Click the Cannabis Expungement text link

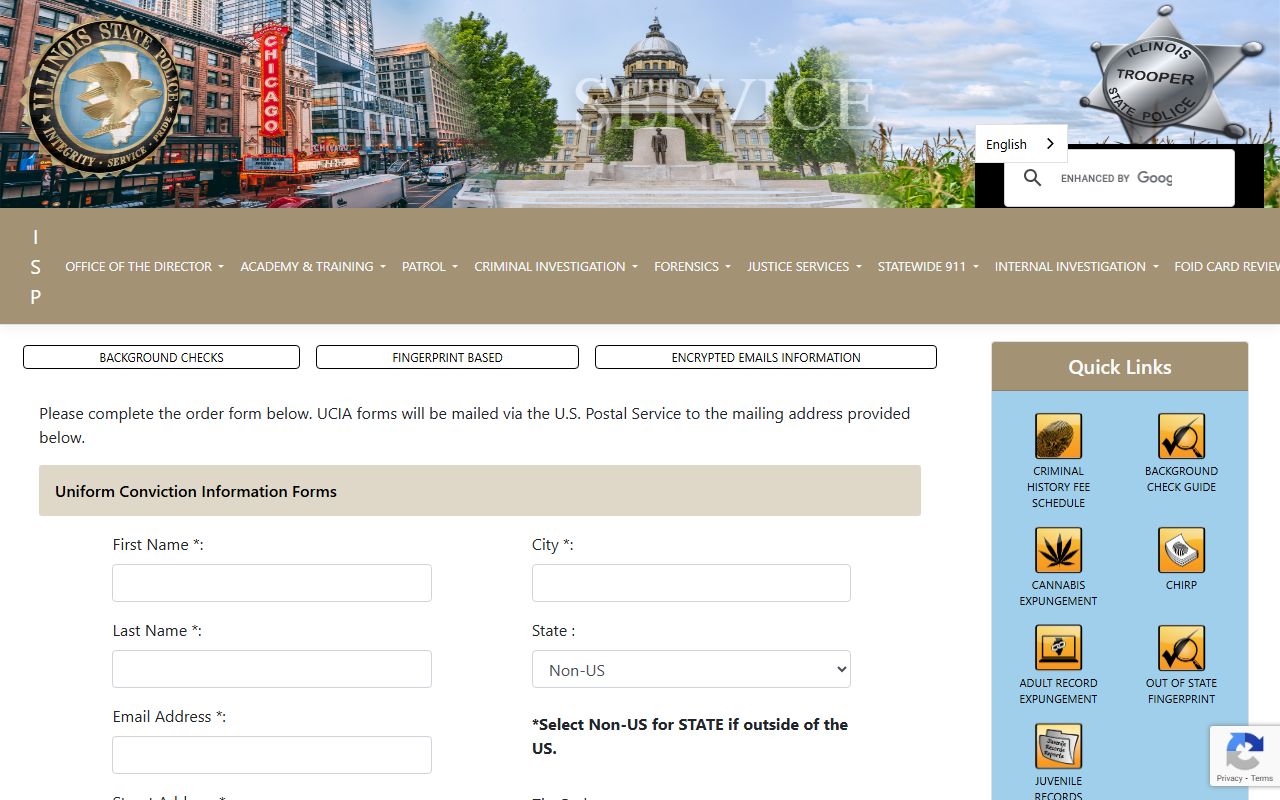(x=1058, y=593)
